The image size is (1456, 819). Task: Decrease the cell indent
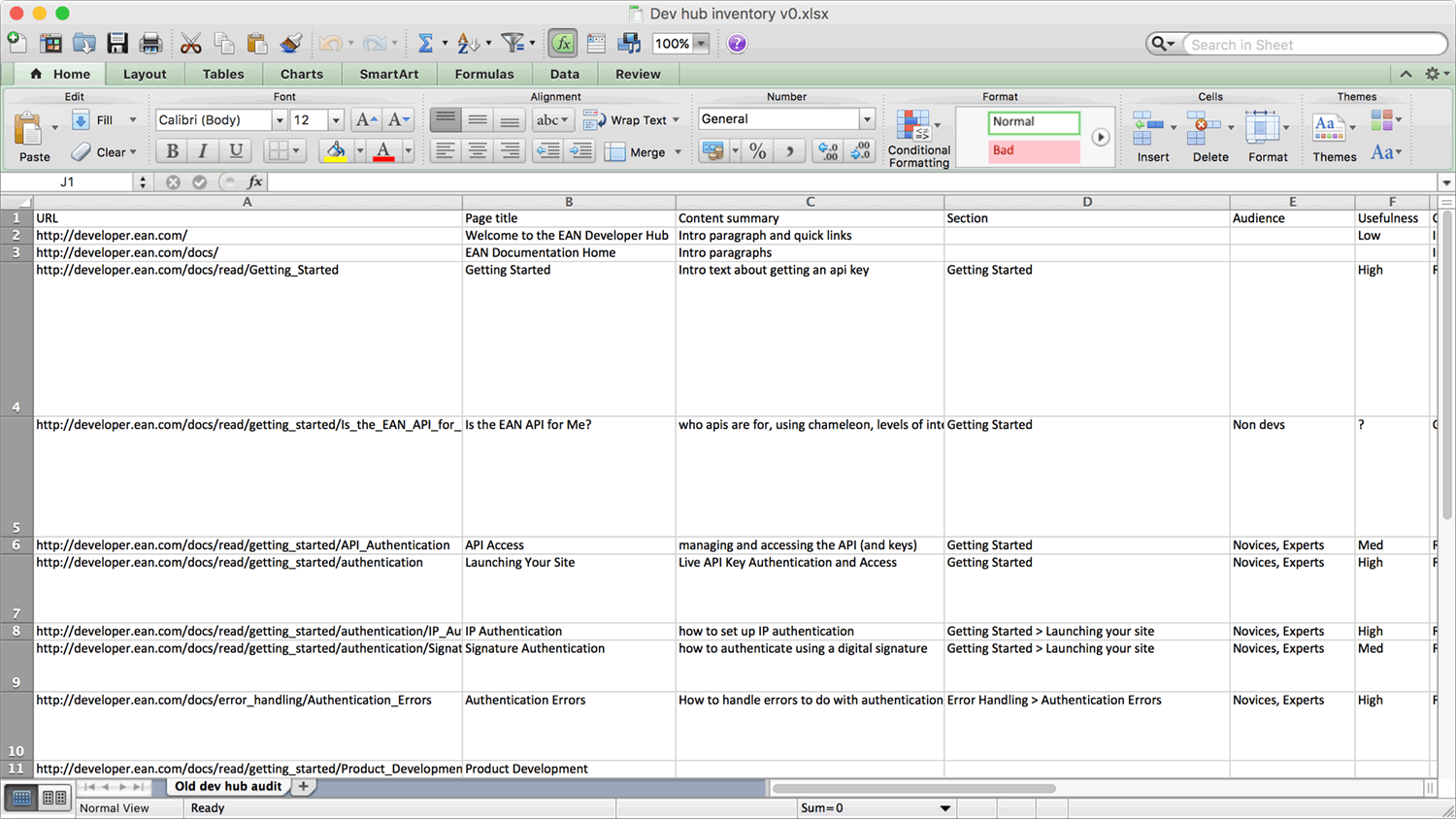click(x=547, y=150)
